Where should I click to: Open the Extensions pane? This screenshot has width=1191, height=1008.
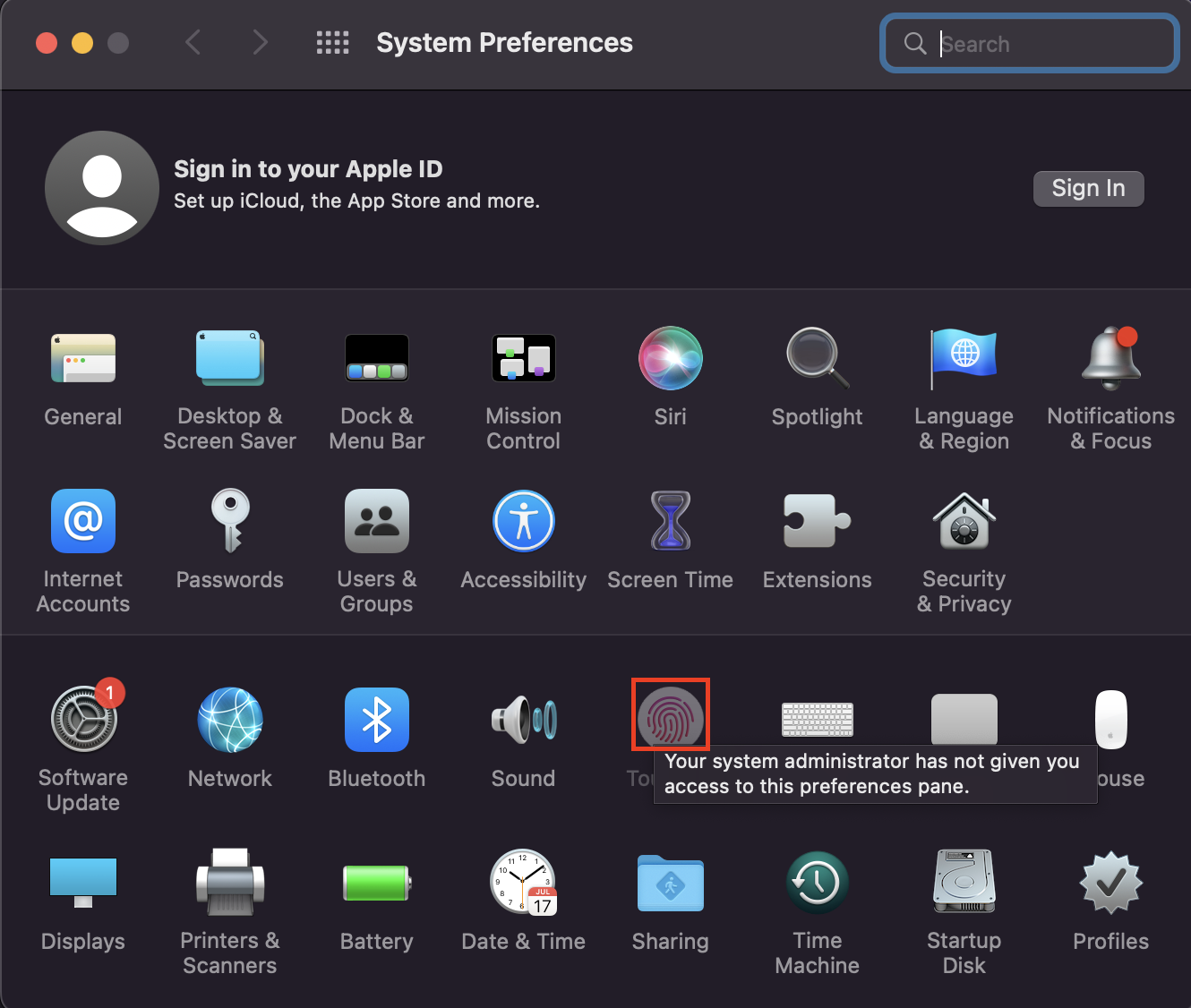tap(818, 521)
